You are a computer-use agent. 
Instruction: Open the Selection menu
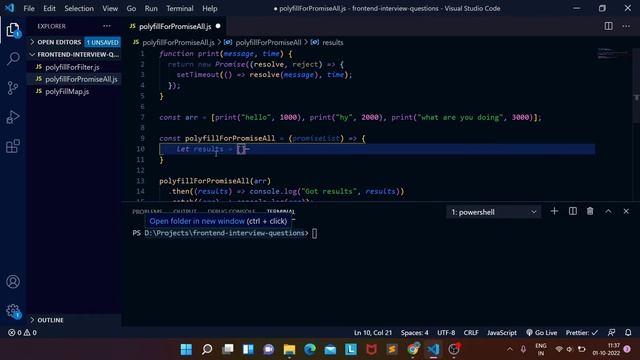click(x=79, y=8)
